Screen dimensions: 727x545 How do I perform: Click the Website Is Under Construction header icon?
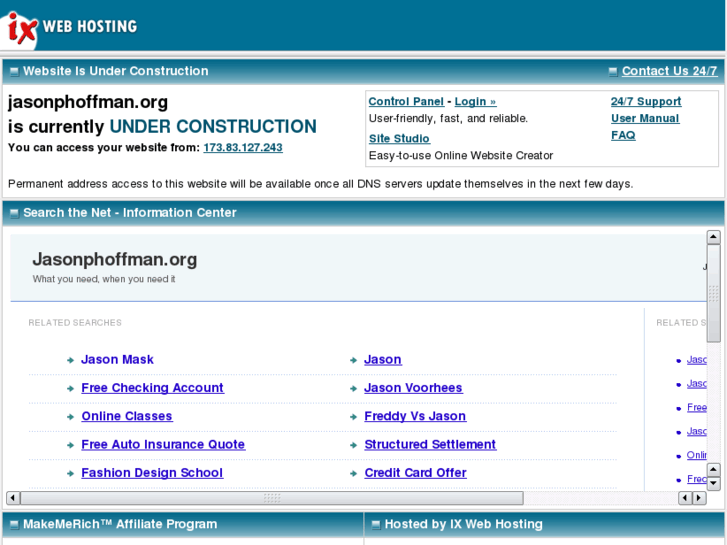14,72
